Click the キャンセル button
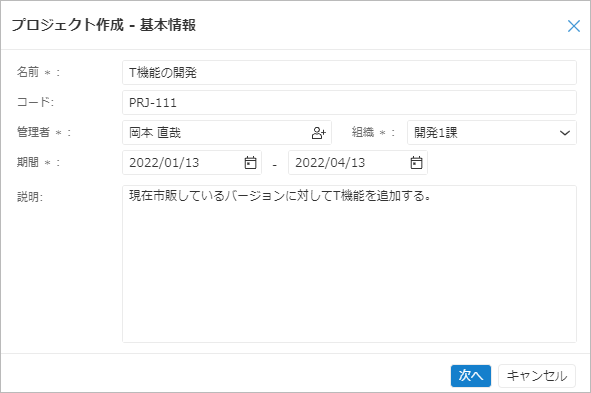The width and height of the screenshot is (591, 393). 537,376
